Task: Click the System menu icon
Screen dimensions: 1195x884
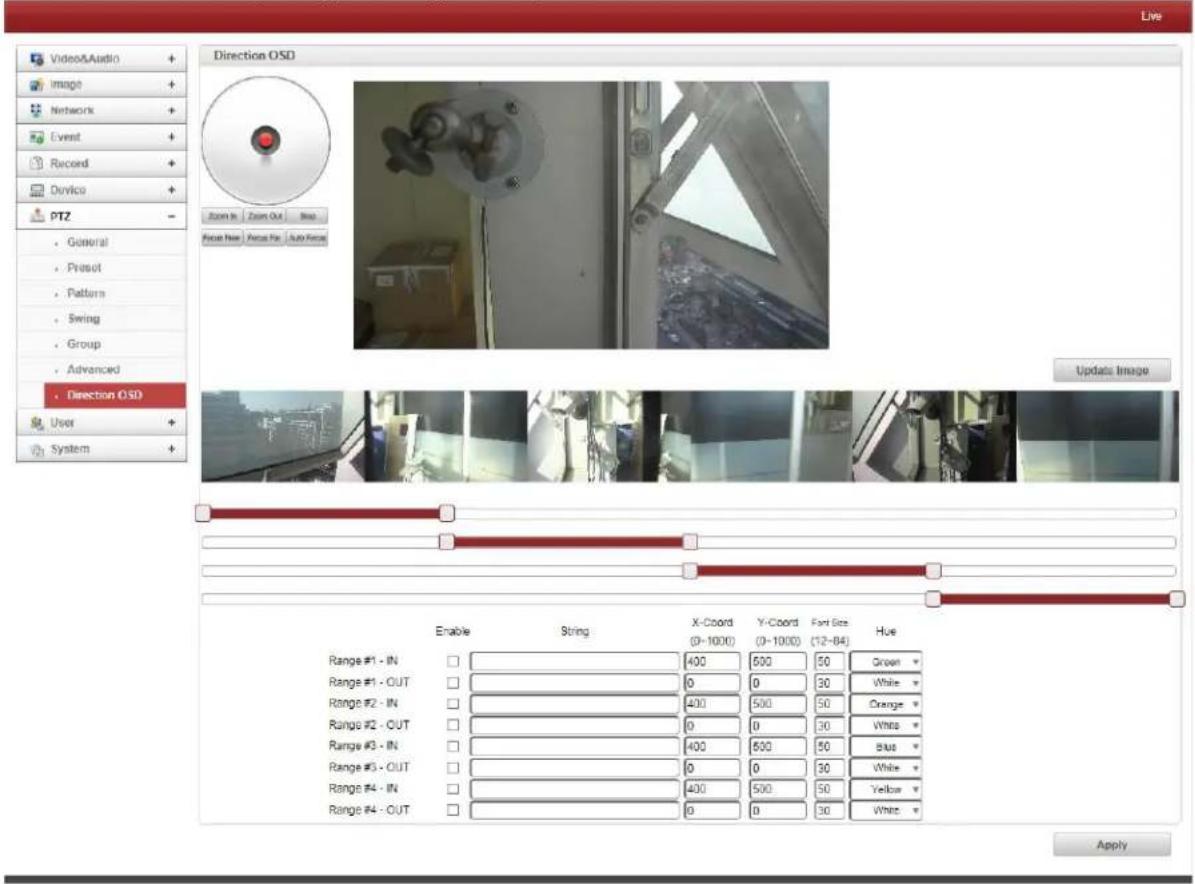Action: pyautogui.click(x=37, y=450)
